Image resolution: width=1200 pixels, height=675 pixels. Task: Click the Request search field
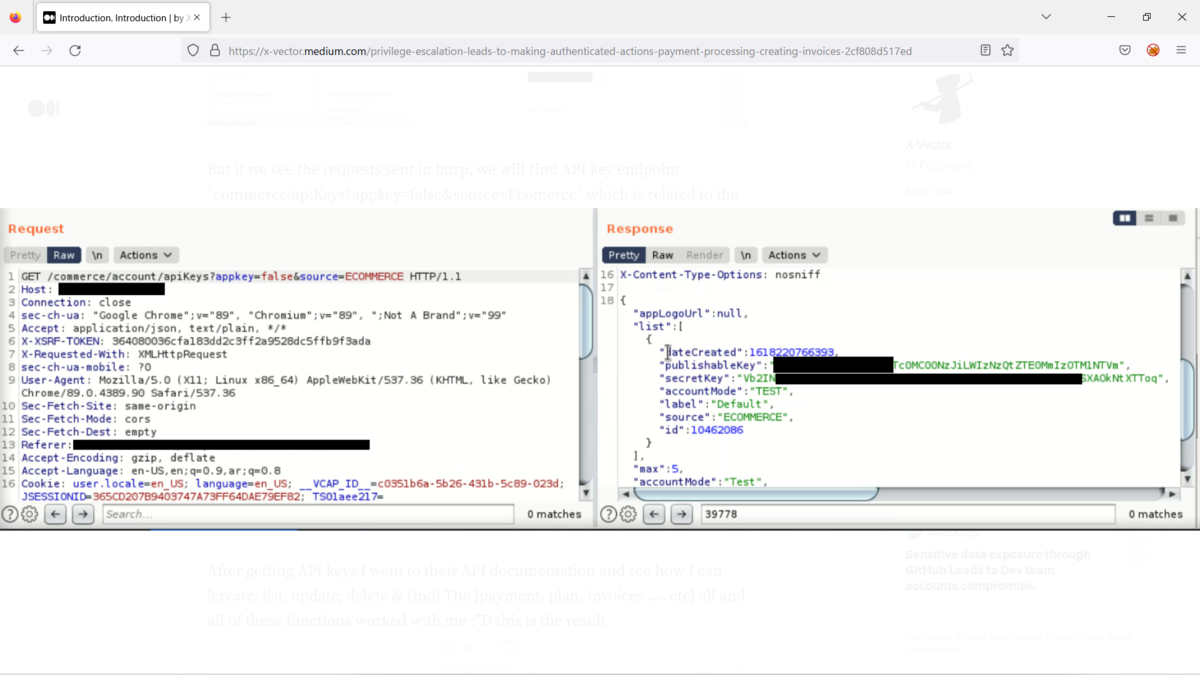pyautogui.click(x=308, y=514)
